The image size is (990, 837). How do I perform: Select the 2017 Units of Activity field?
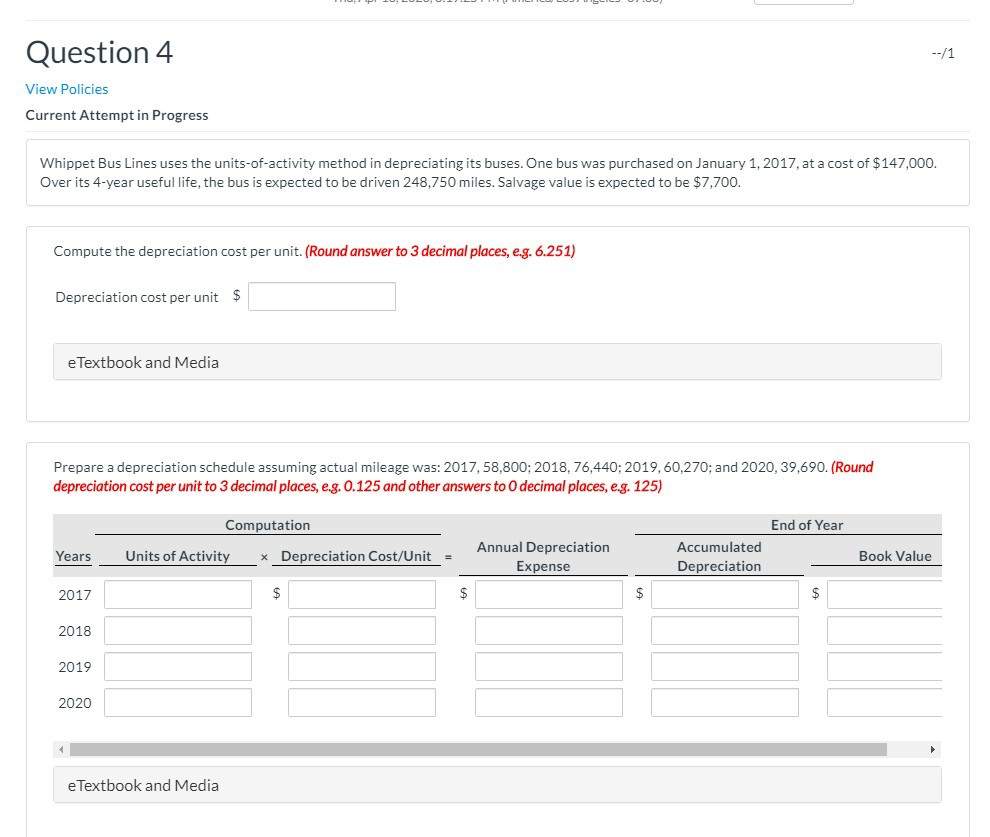(x=177, y=594)
